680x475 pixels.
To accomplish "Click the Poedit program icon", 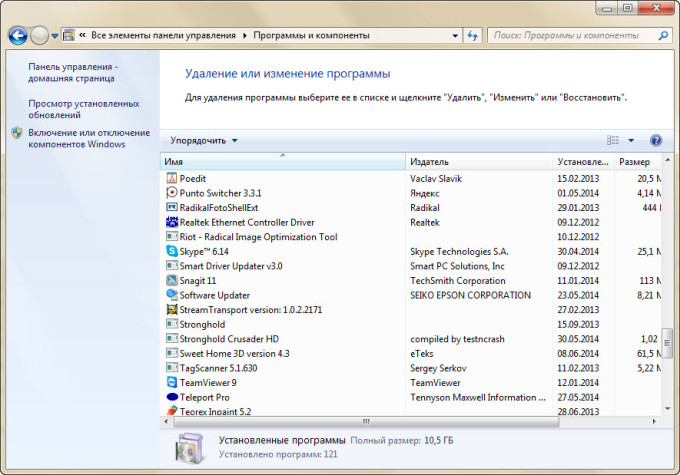I will (x=172, y=178).
